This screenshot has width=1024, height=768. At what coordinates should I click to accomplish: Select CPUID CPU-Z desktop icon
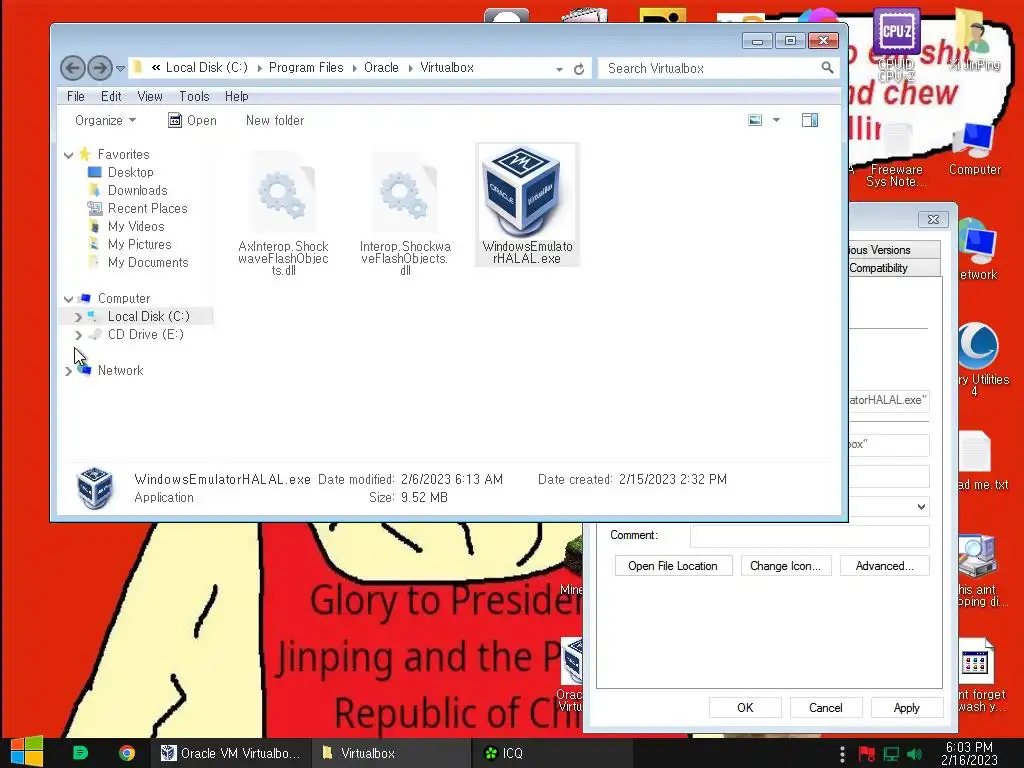[x=896, y=44]
